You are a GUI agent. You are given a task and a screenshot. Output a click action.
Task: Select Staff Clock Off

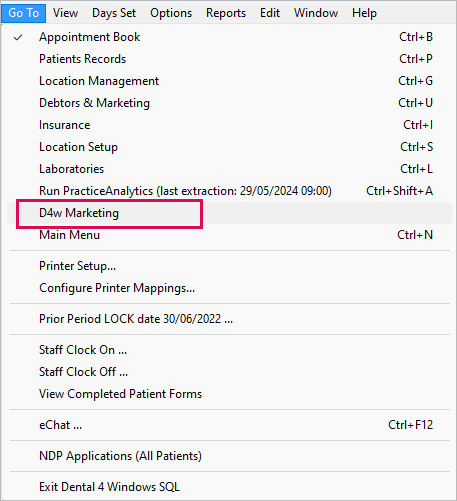point(230,372)
